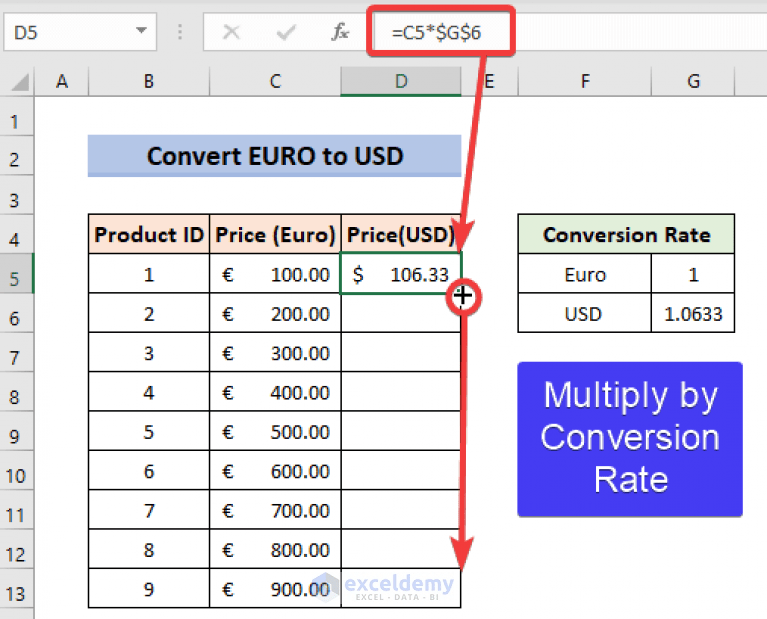Select cell with € 100.00
The width and height of the screenshot is (767, 619).
click(275, 274)
